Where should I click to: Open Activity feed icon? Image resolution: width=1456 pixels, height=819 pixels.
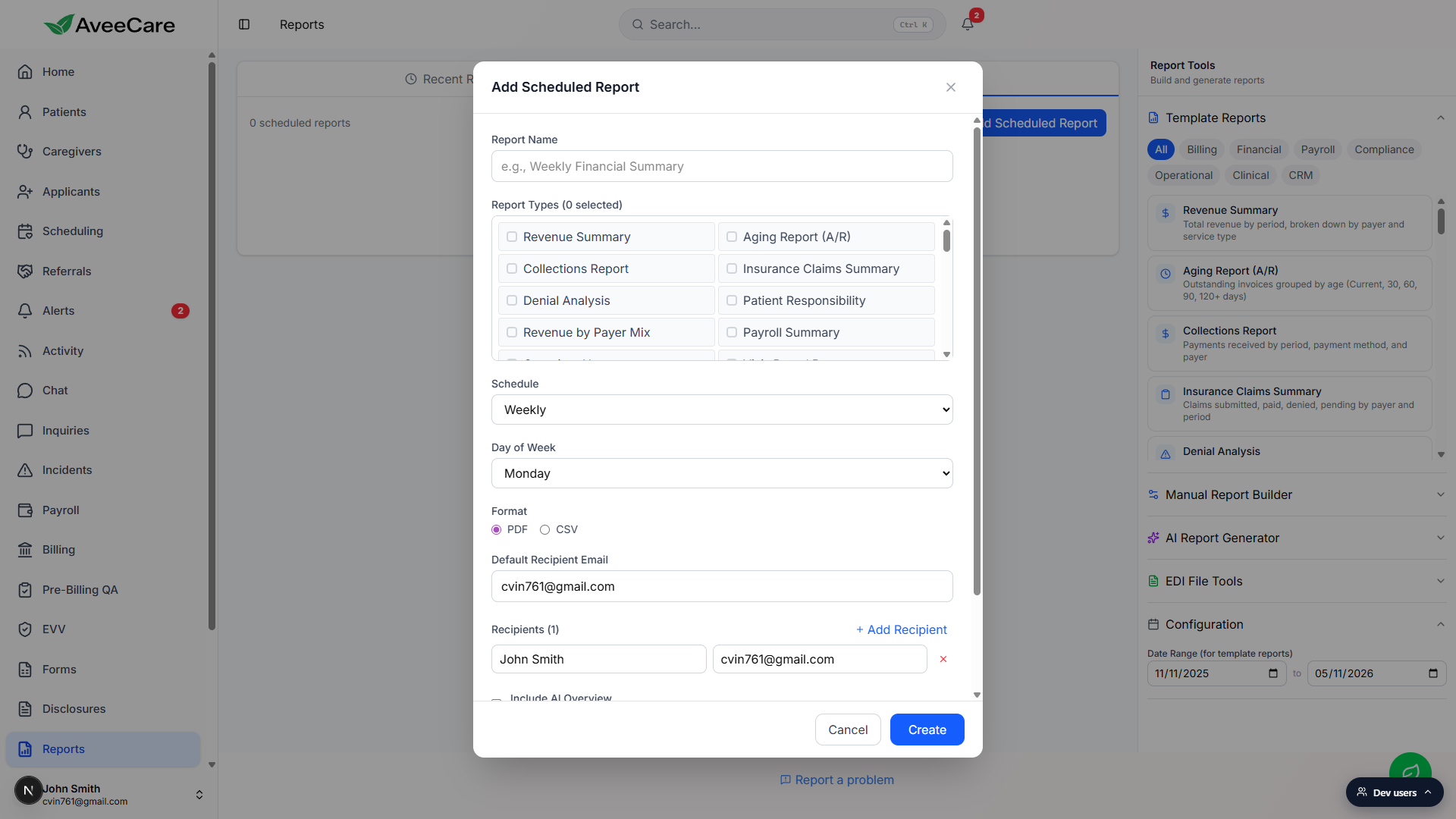coord(25,351)
